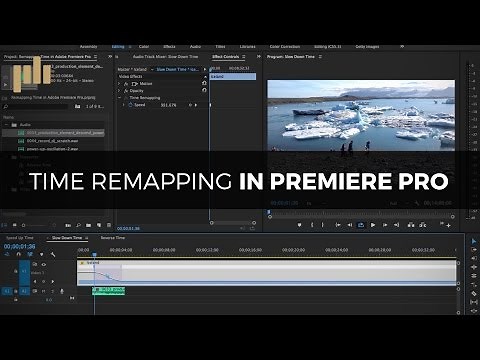Reset the Opacity effect parameters
This screenshot has height=360, width=480.
(x=204, y=90)
